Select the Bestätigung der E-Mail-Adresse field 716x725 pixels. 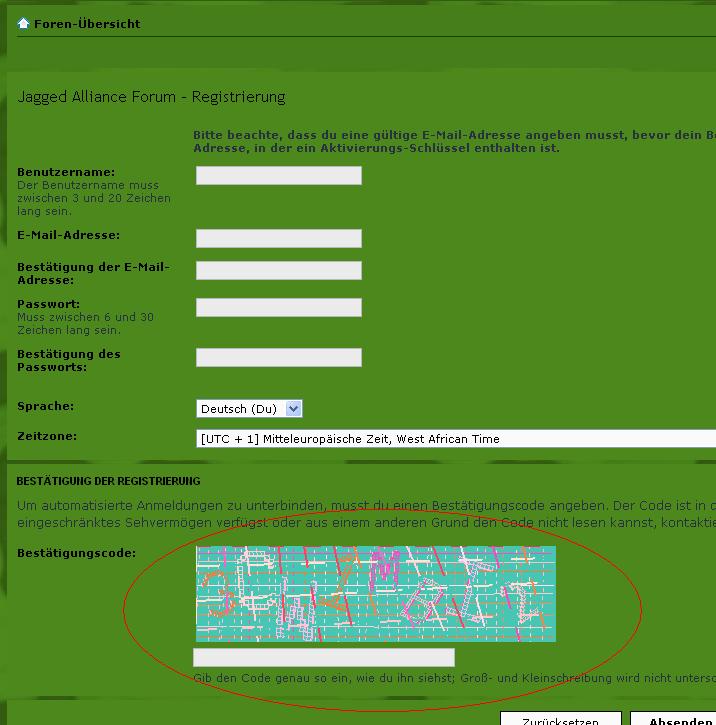(279, 270)
